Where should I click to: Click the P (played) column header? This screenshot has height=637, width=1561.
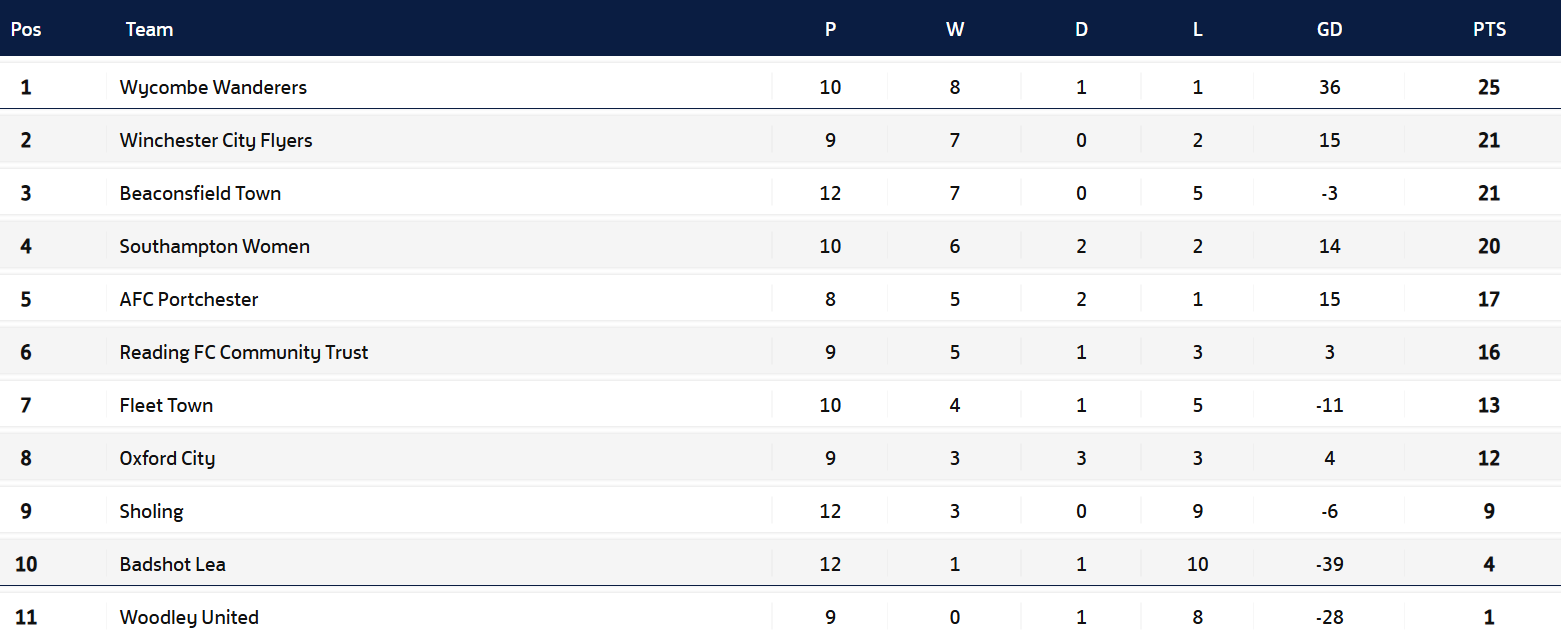coord(830,29)
